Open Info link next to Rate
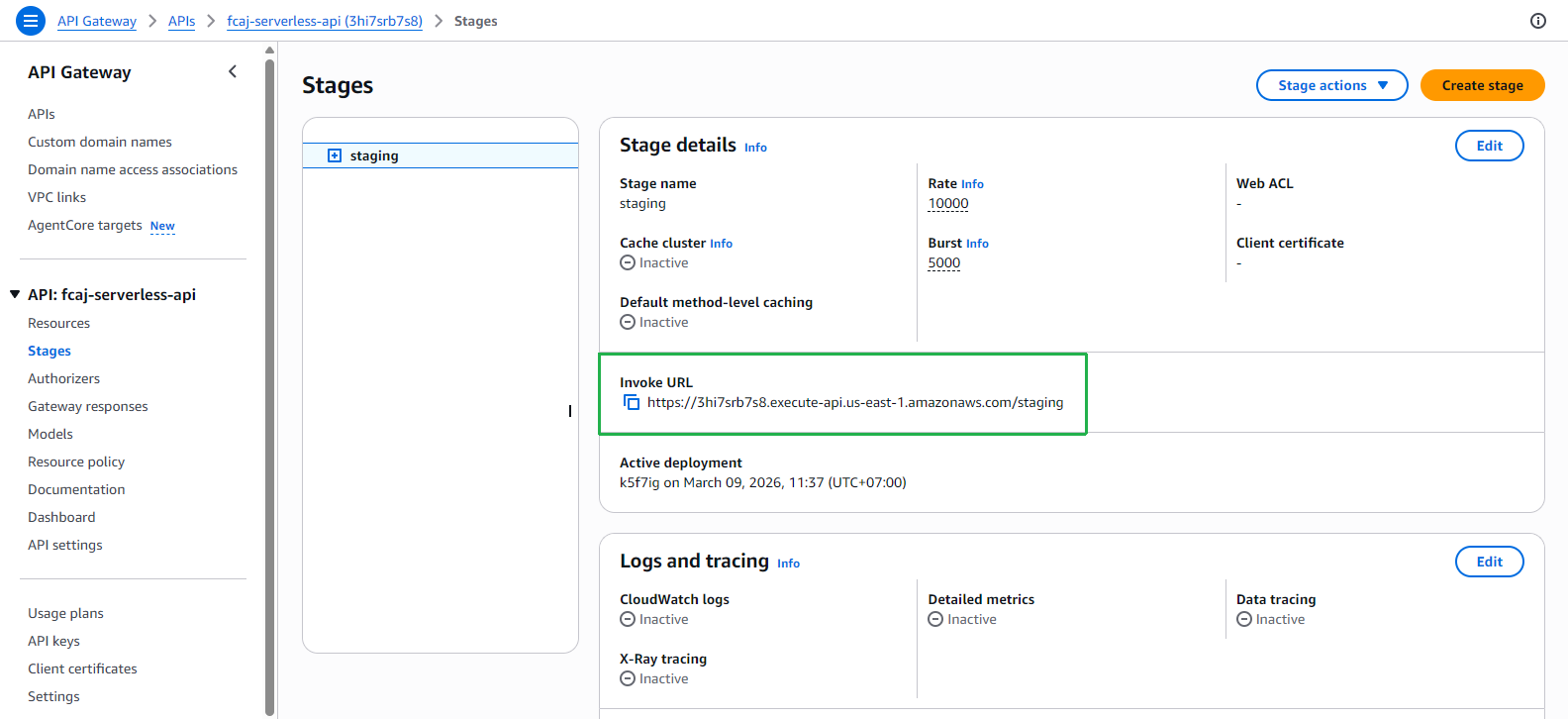 [x=972, y=184]
